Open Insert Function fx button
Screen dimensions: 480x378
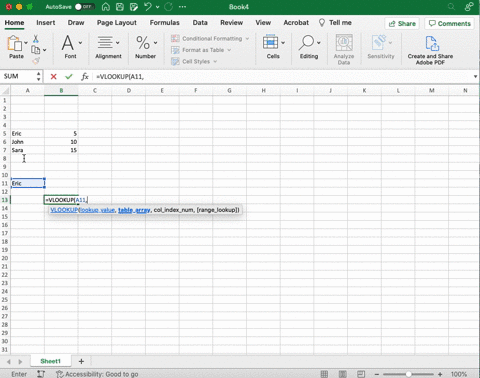coord(85,77)
